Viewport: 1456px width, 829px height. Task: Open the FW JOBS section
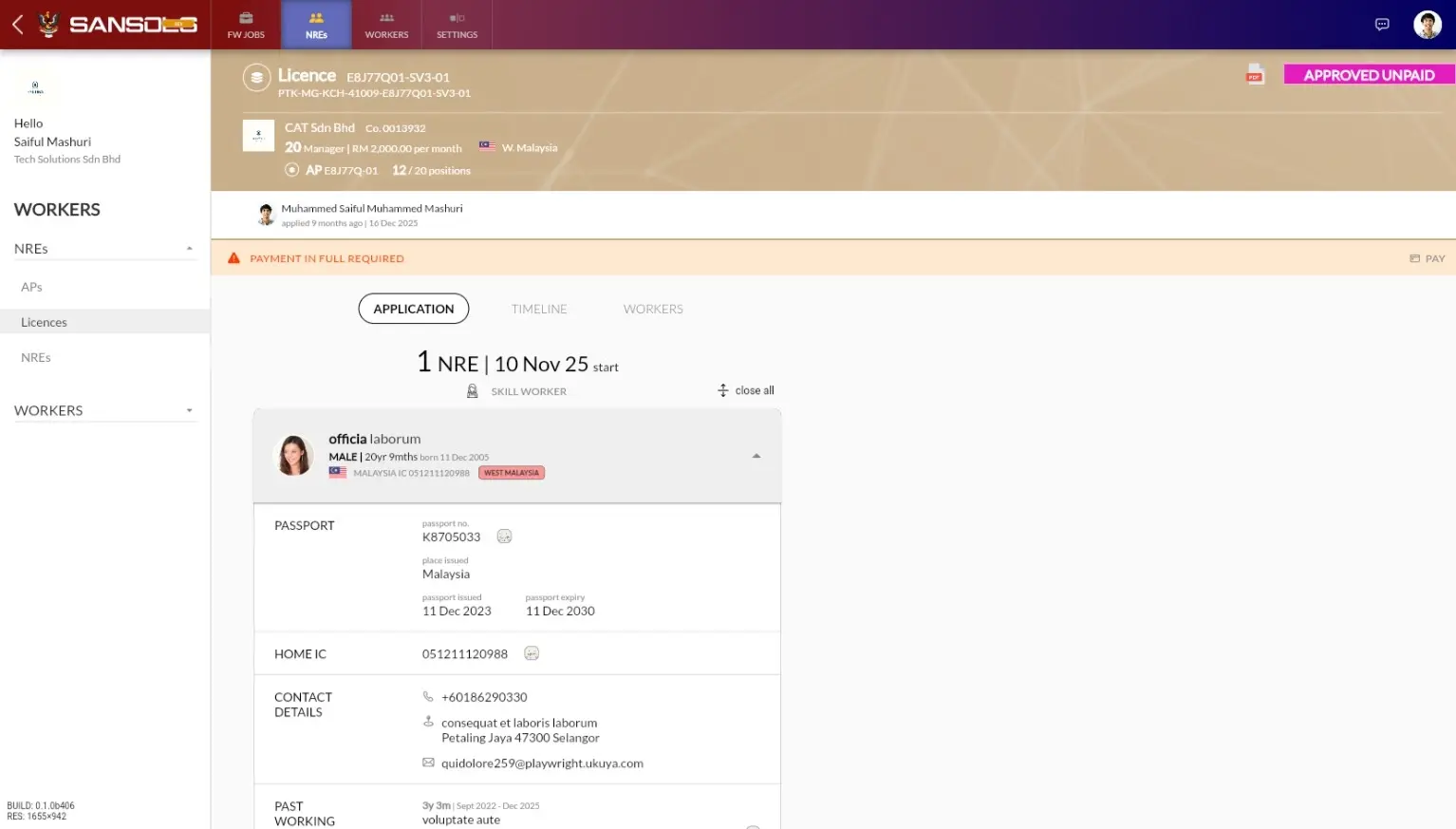tap(246, 25)
